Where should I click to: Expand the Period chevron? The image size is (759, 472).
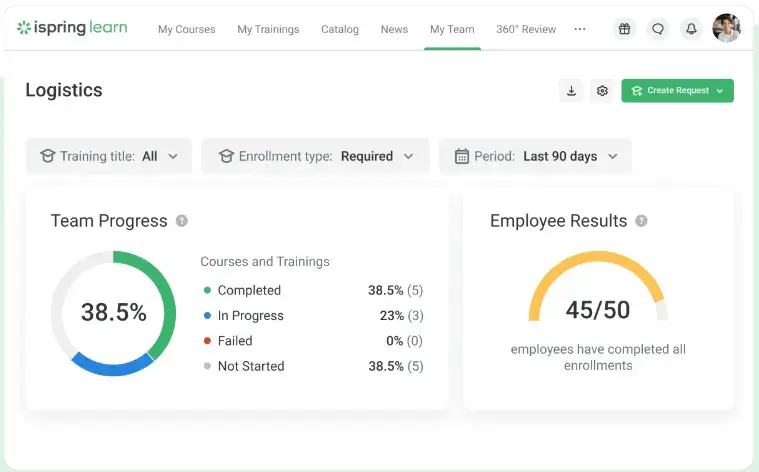(613, 156)
